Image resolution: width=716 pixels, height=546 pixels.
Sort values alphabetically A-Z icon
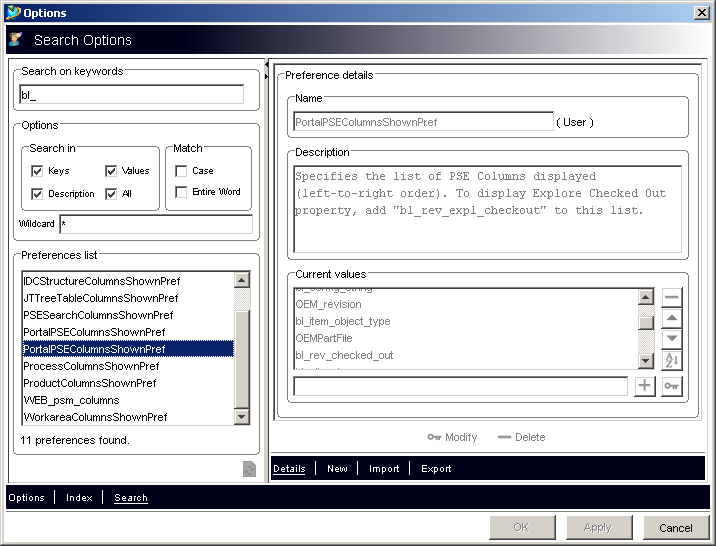672,360
